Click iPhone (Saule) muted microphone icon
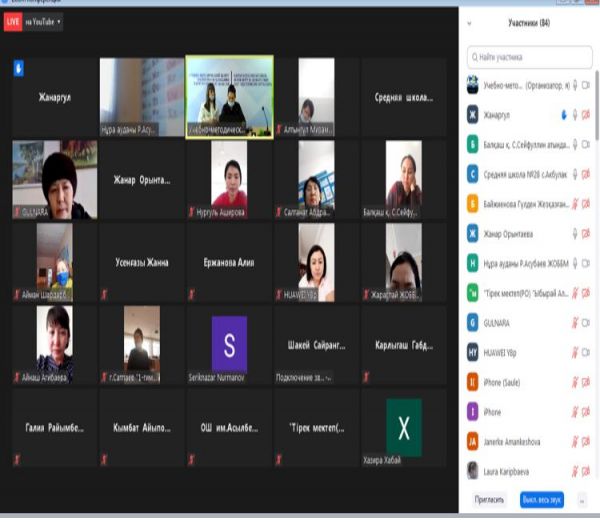This screenshot has width=600, height=522. tap(575, 382)
